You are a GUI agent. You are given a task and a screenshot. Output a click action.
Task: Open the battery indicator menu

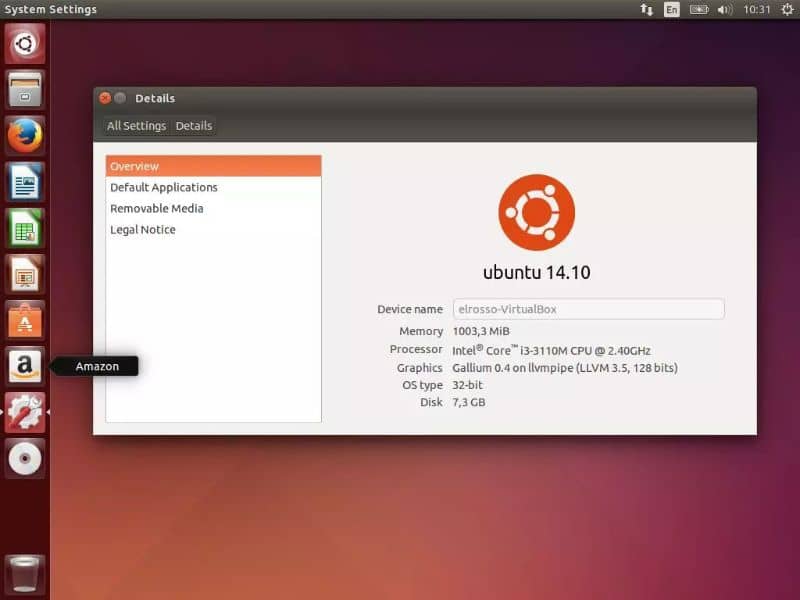pos(699,9)
